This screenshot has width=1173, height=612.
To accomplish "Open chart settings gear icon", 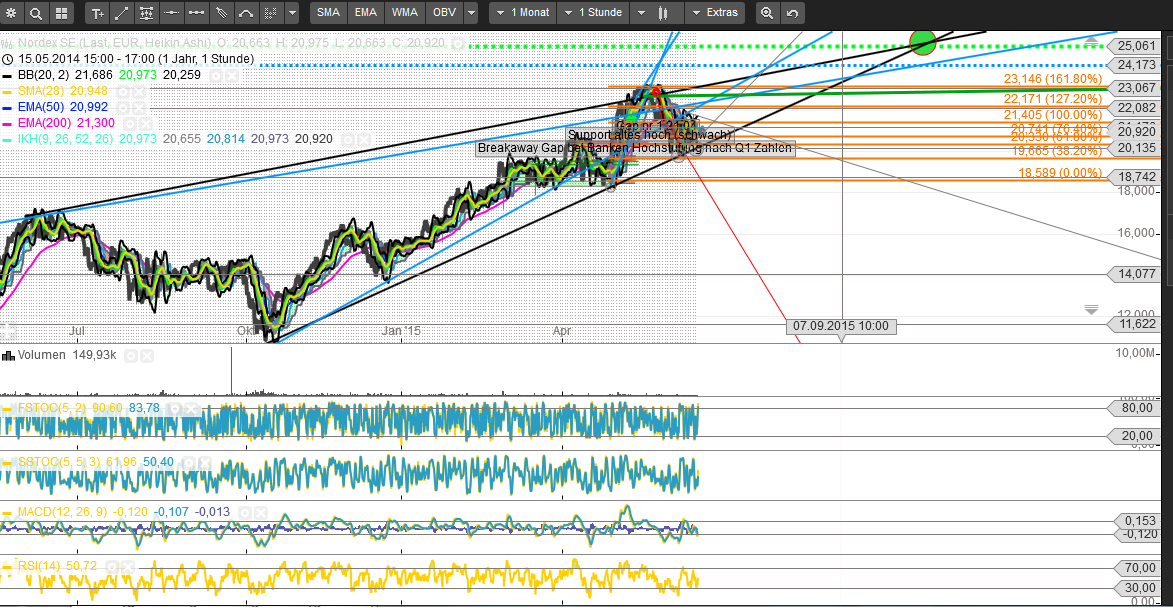I will point(12,13).
